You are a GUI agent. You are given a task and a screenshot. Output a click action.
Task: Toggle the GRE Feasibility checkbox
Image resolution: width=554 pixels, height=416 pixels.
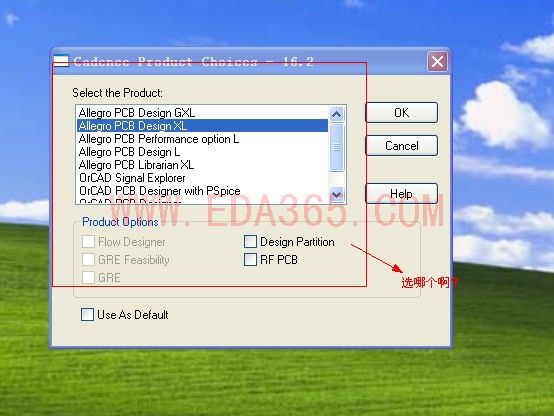(x=88, y=259)
